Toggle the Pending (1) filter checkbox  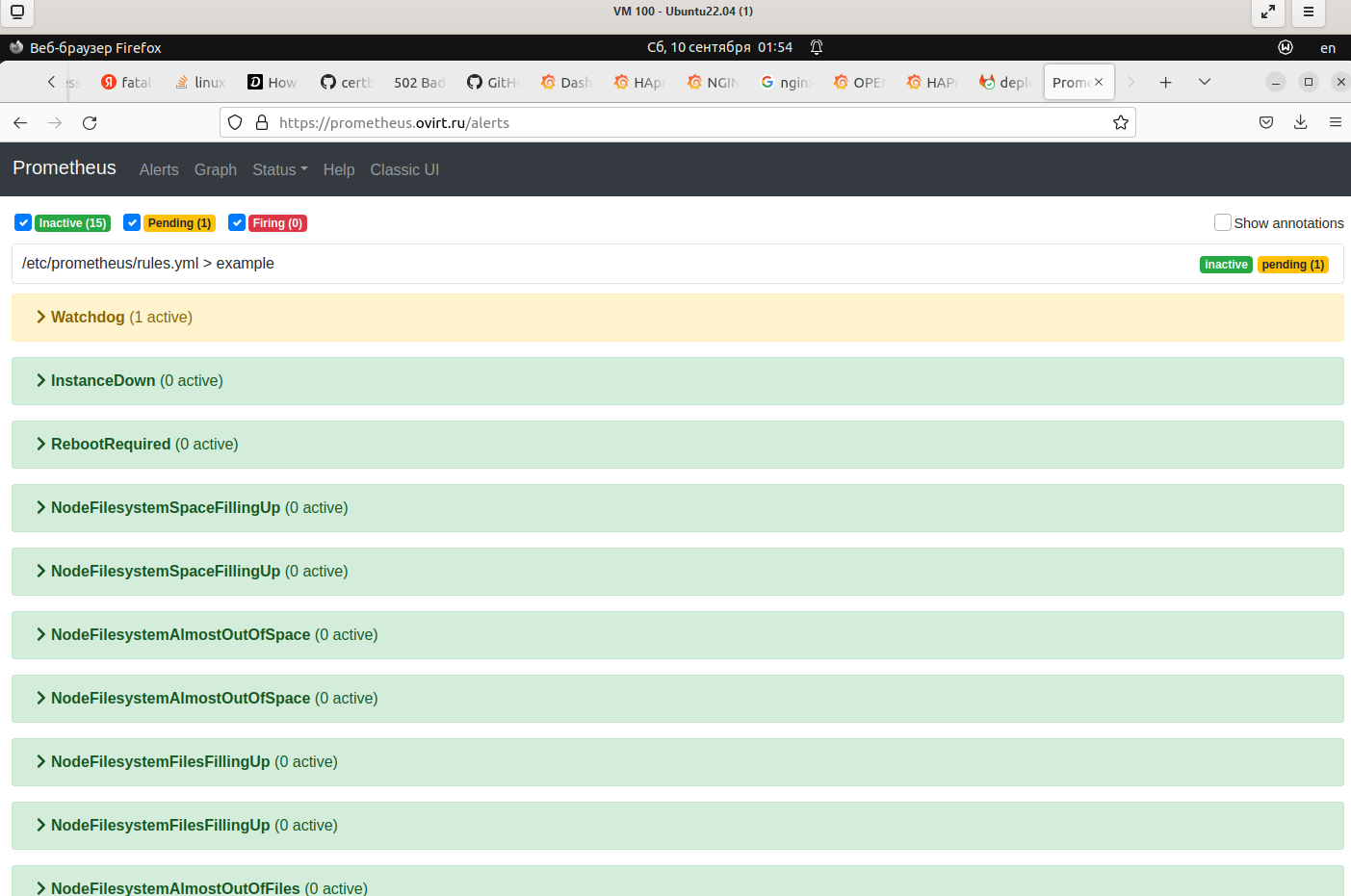(x=132, y=222)
